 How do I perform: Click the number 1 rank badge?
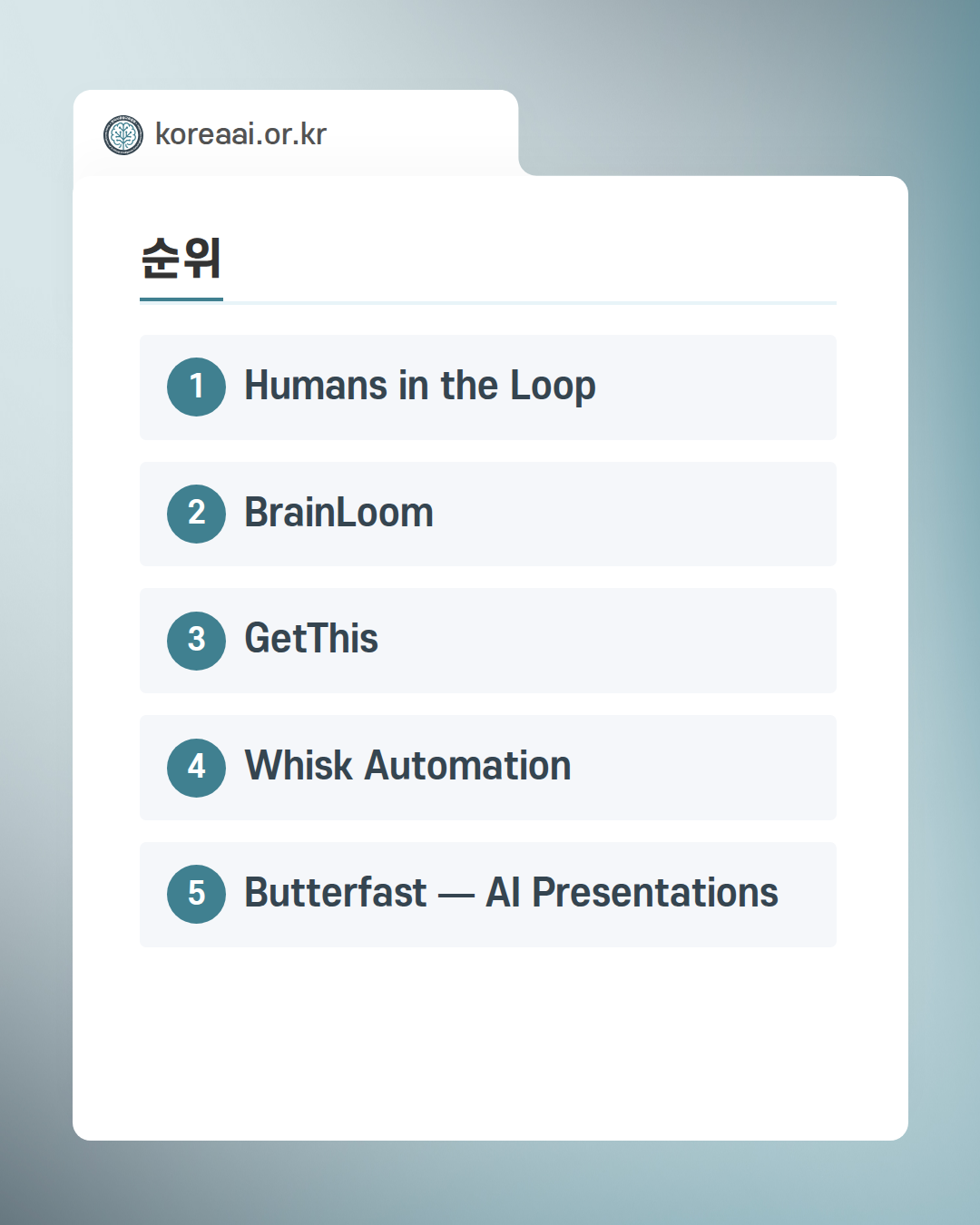[196, 387]
